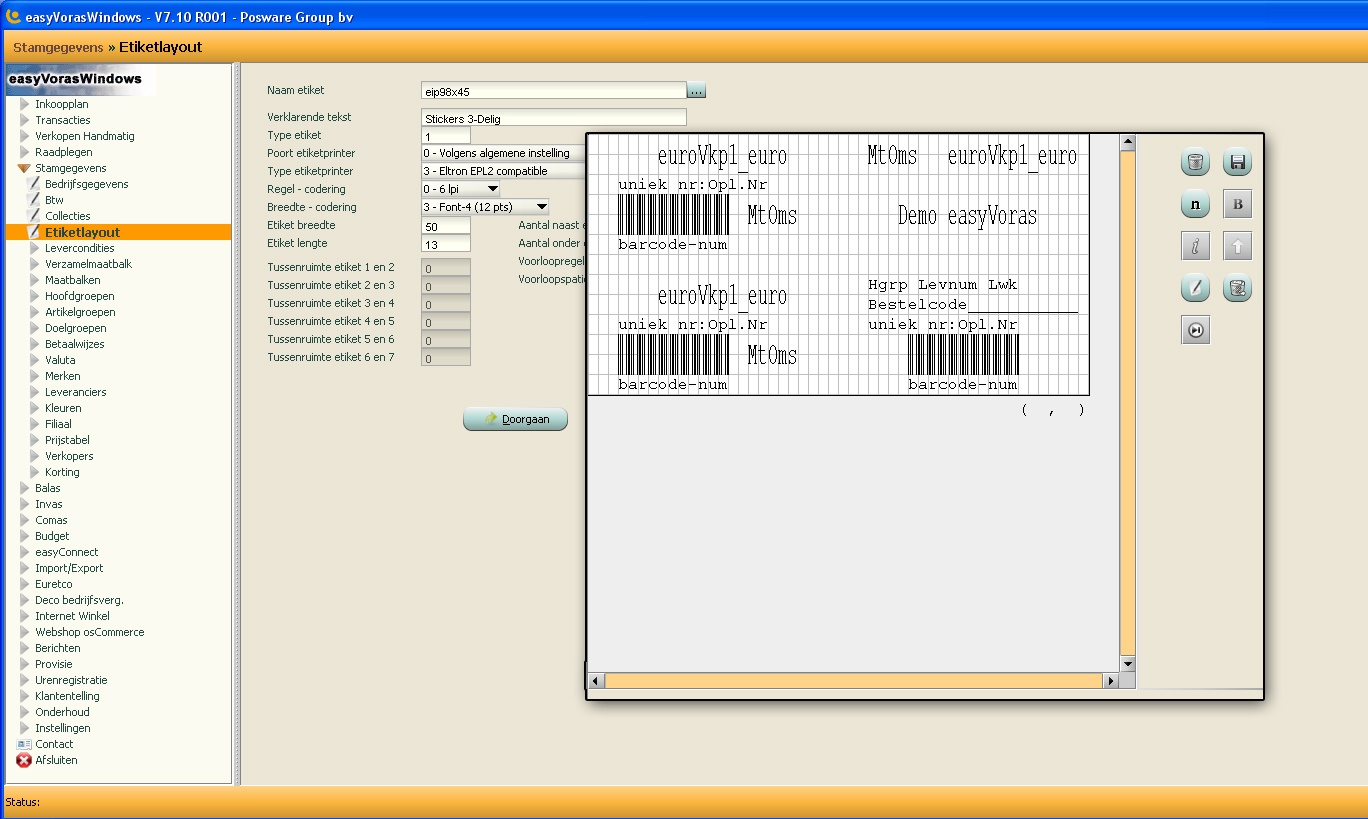Screen dimensions: 1368x819
Task: Open Doelgroepen in the sidebar
Action: click(x=75, y=328)
